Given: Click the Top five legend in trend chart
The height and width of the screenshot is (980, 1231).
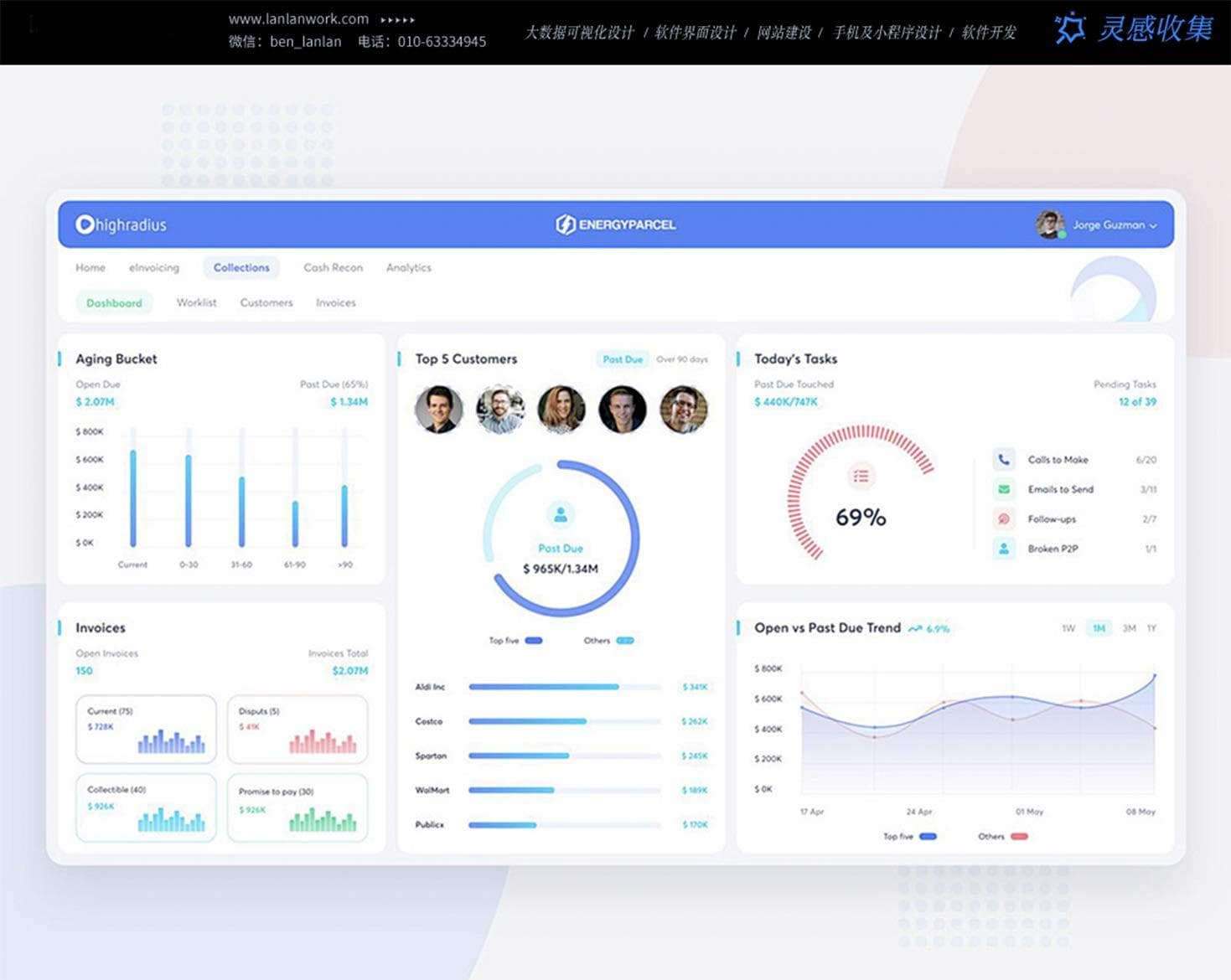Looking at the screenshot, I should coord(909,837).
